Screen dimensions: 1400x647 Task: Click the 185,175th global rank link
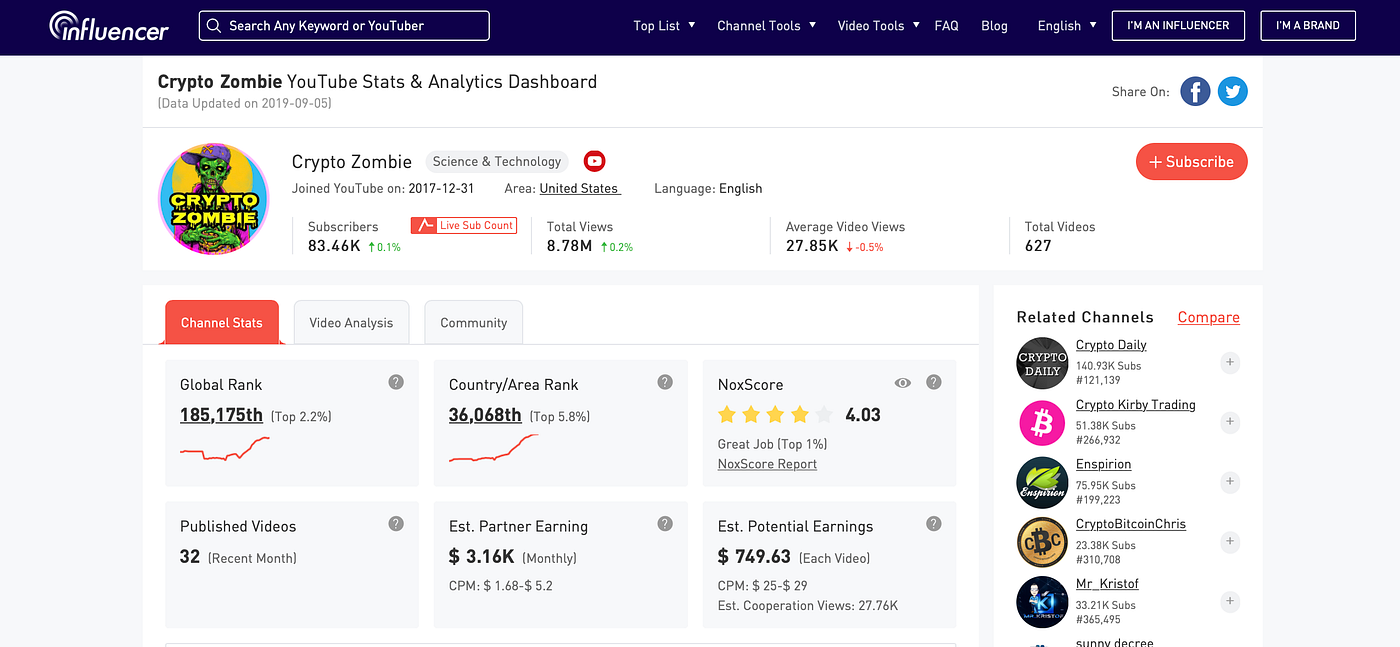pos(221,415)
